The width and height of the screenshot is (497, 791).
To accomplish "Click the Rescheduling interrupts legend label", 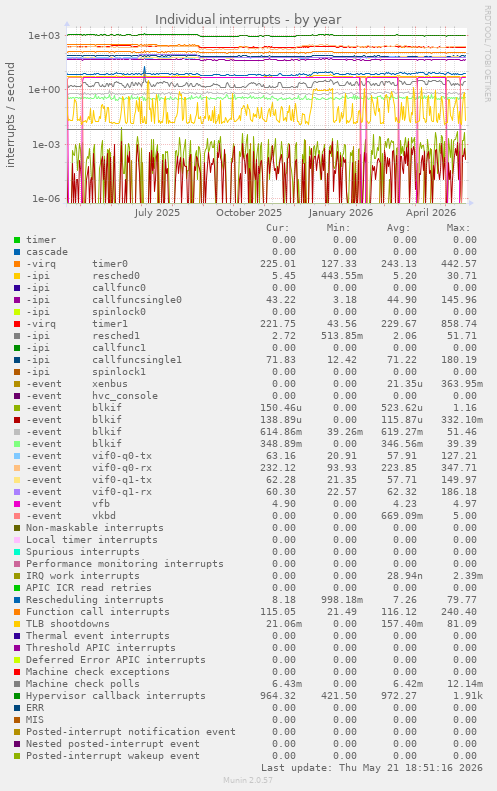I will pyautogui.click(x=95, y=600).
